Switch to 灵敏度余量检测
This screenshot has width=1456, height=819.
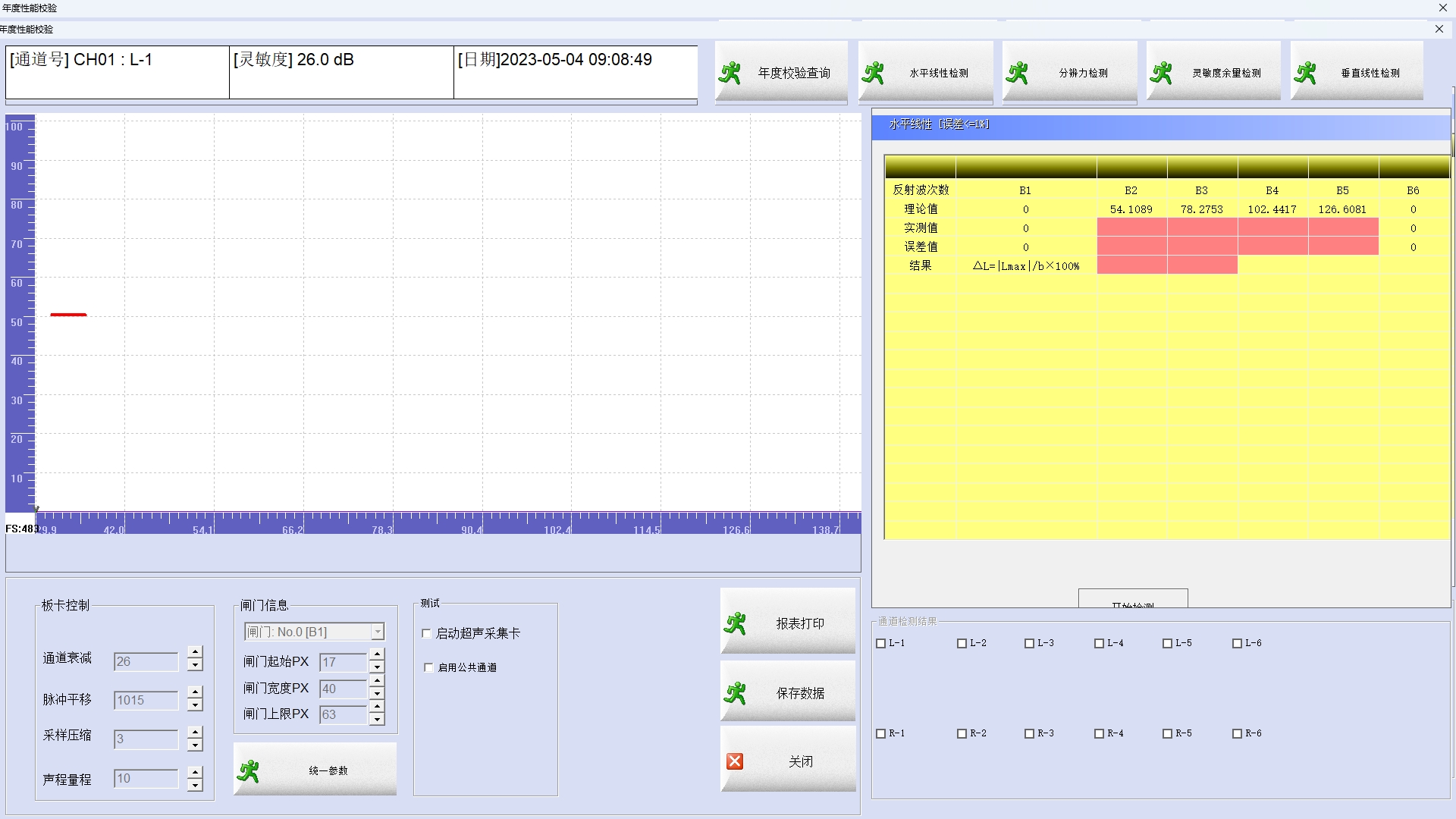1213,71
